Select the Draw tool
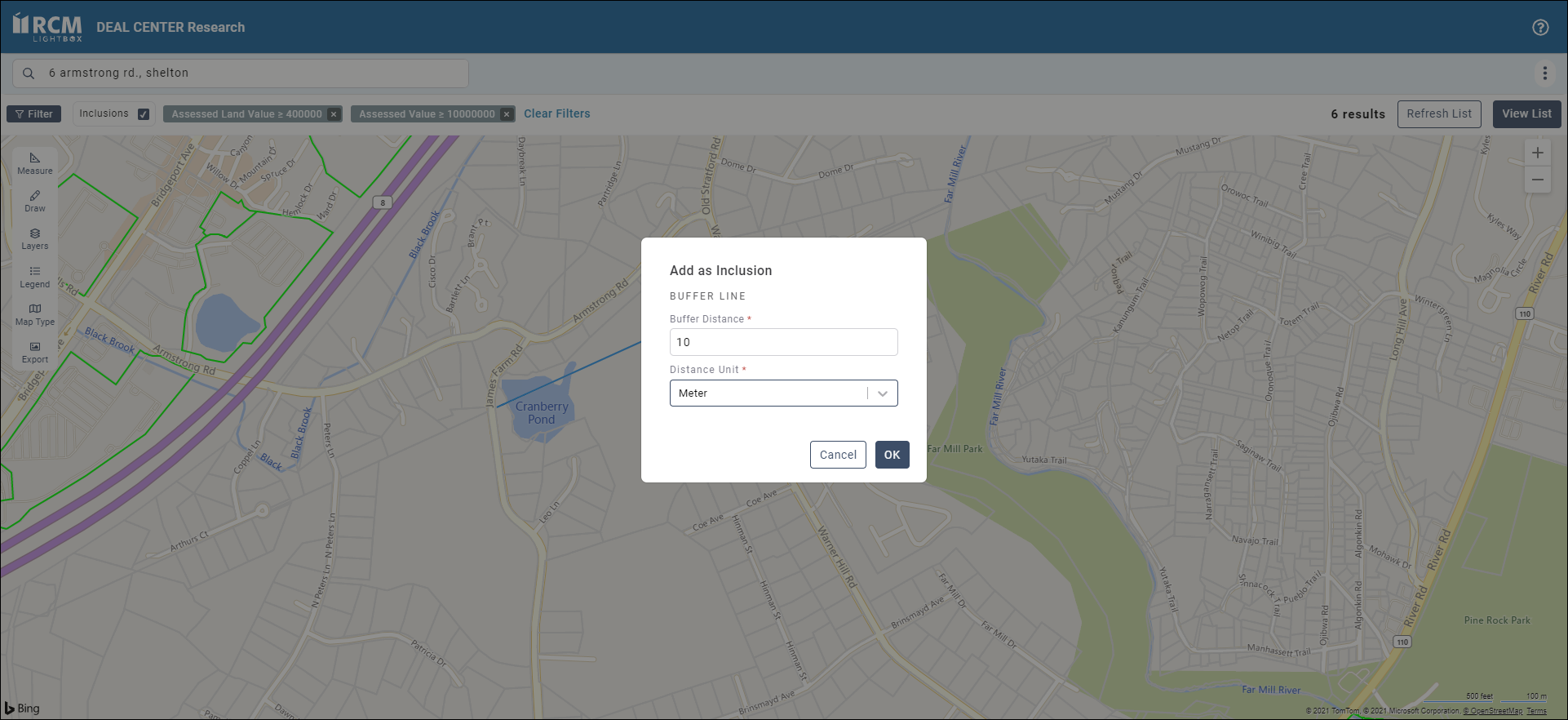The width and height of the screenshot is (1568, 720). pos(35,201)
